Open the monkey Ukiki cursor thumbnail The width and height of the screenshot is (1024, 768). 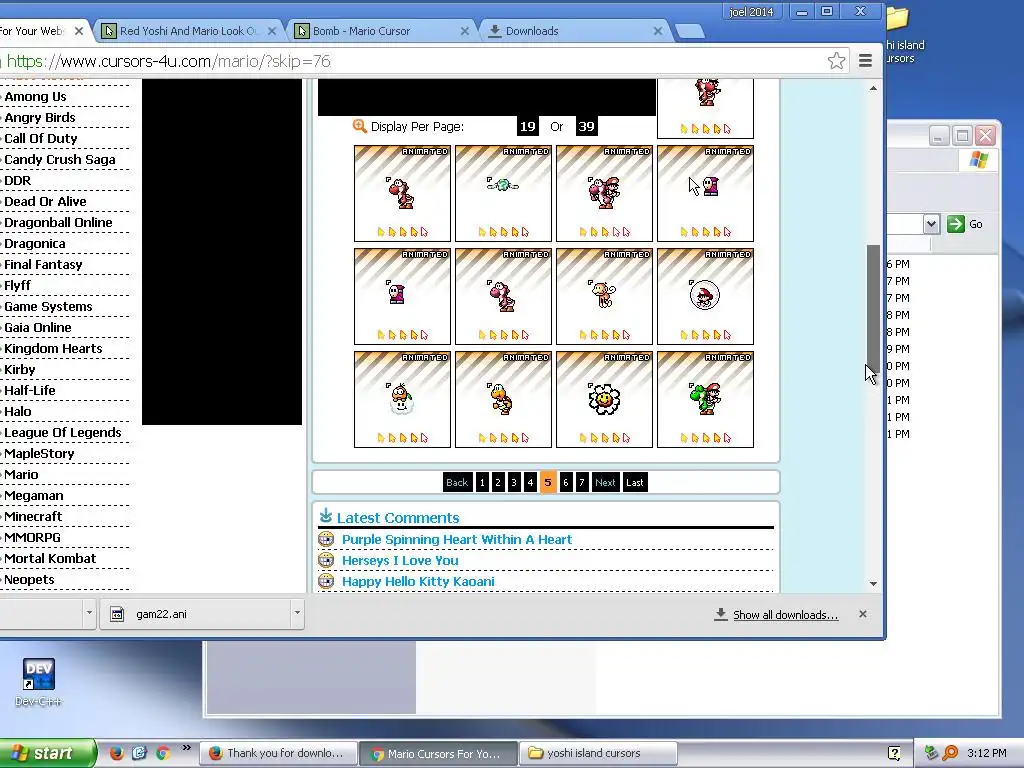(x=604, y=296)
